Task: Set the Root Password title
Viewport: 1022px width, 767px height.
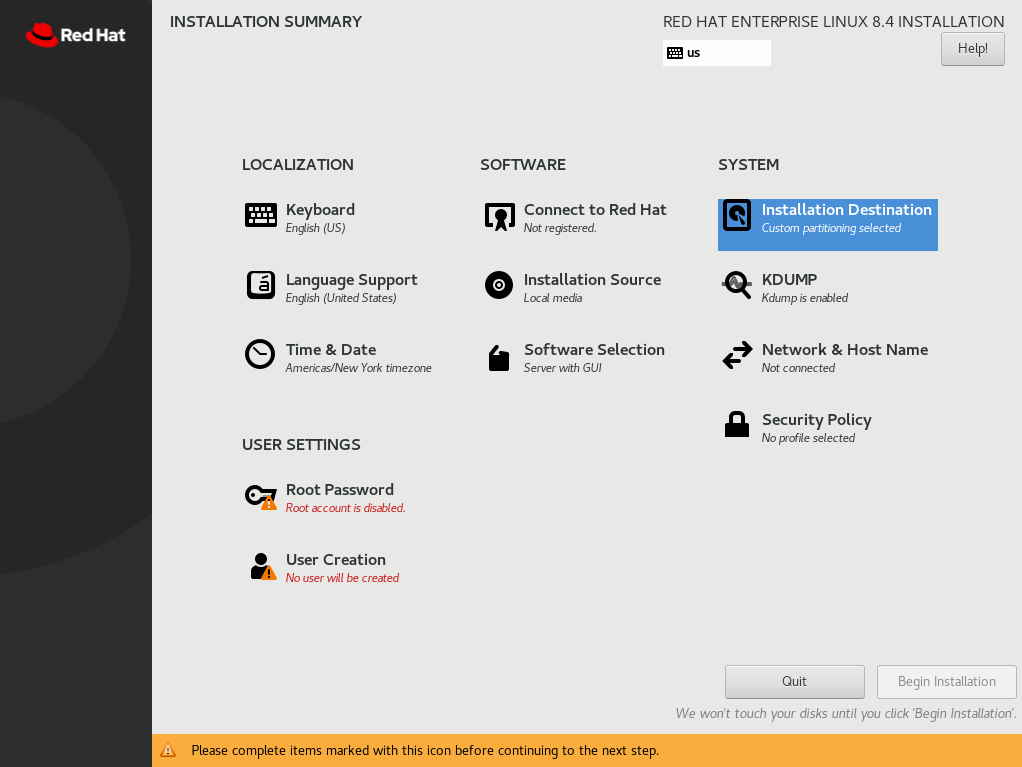Action: pyautogui.click(x=340, y=489)
